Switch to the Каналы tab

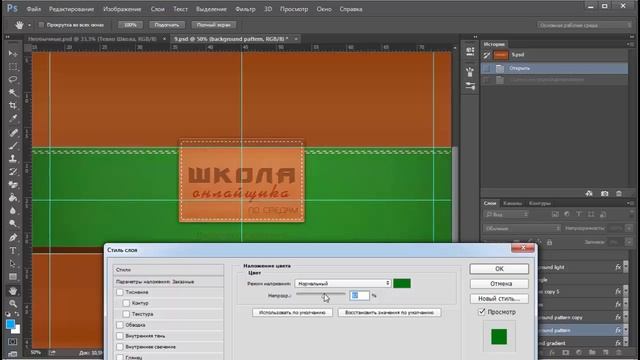512,203
